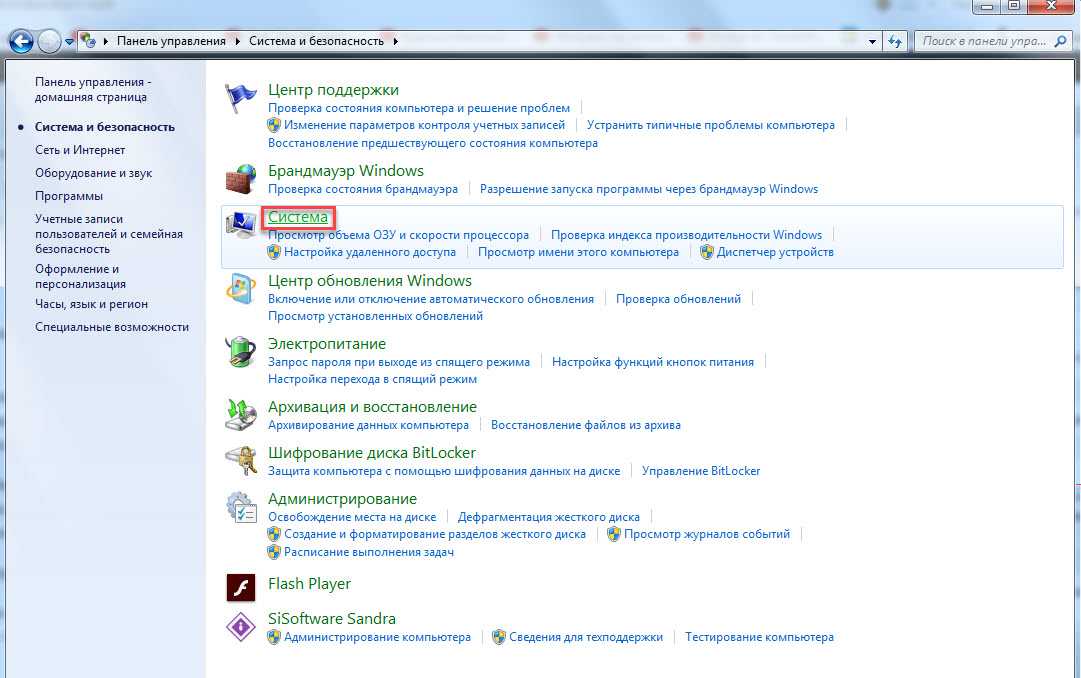Click the BitLocker drive encryption icon
Screen dimensions: 1081x678
pos(241,460)
